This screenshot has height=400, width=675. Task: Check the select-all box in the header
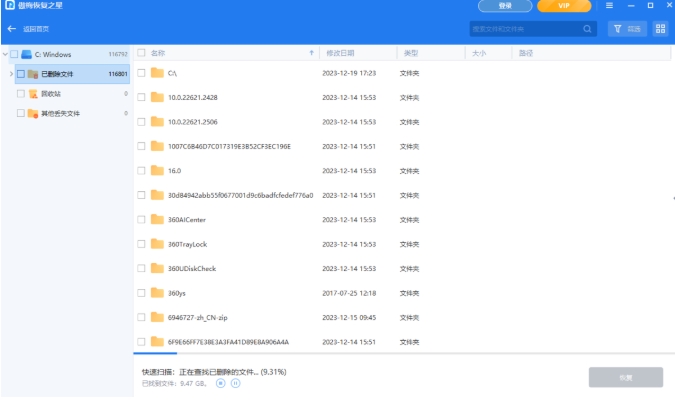pos(141,52)
